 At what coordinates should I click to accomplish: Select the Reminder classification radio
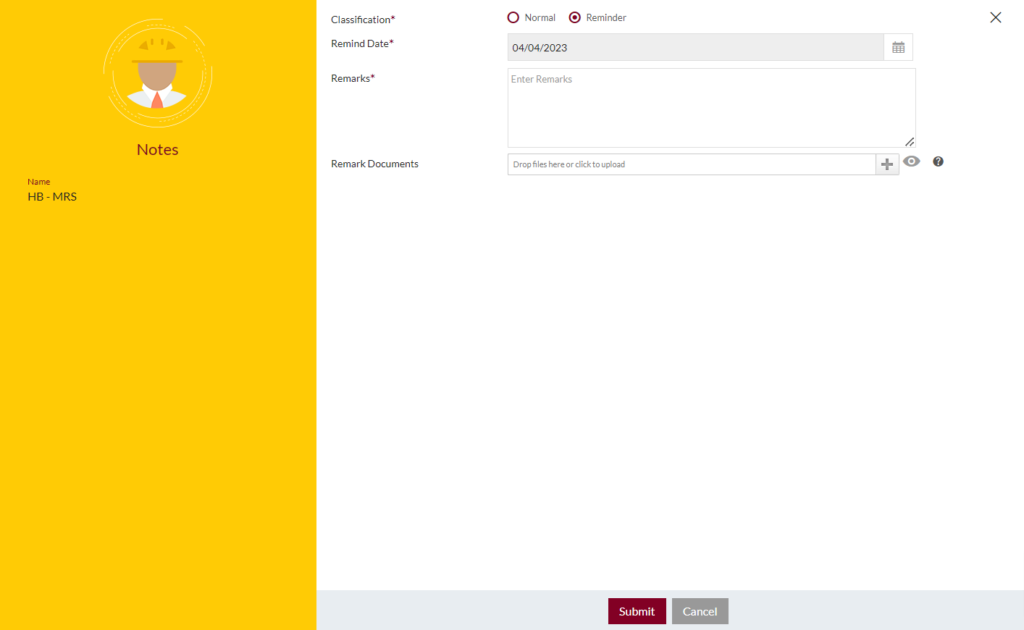[x=575, y=18]
